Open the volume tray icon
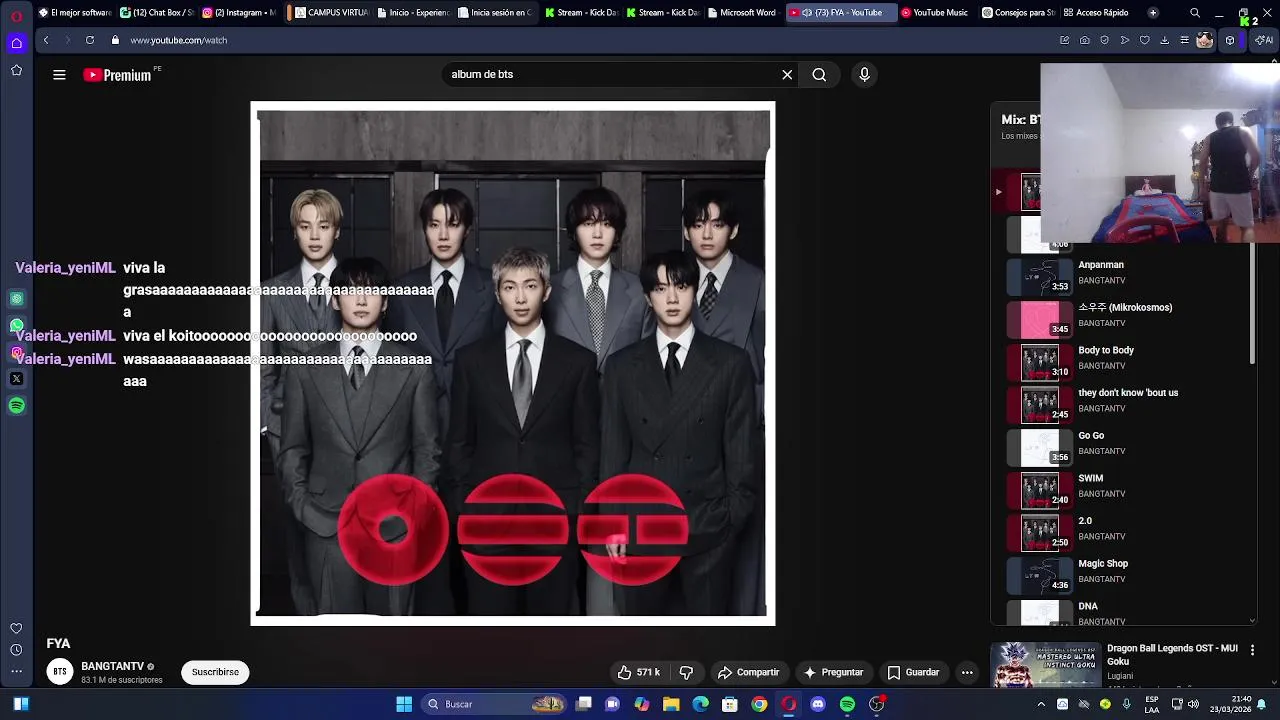This screenshot has width=1280, height=720. 1193,704
